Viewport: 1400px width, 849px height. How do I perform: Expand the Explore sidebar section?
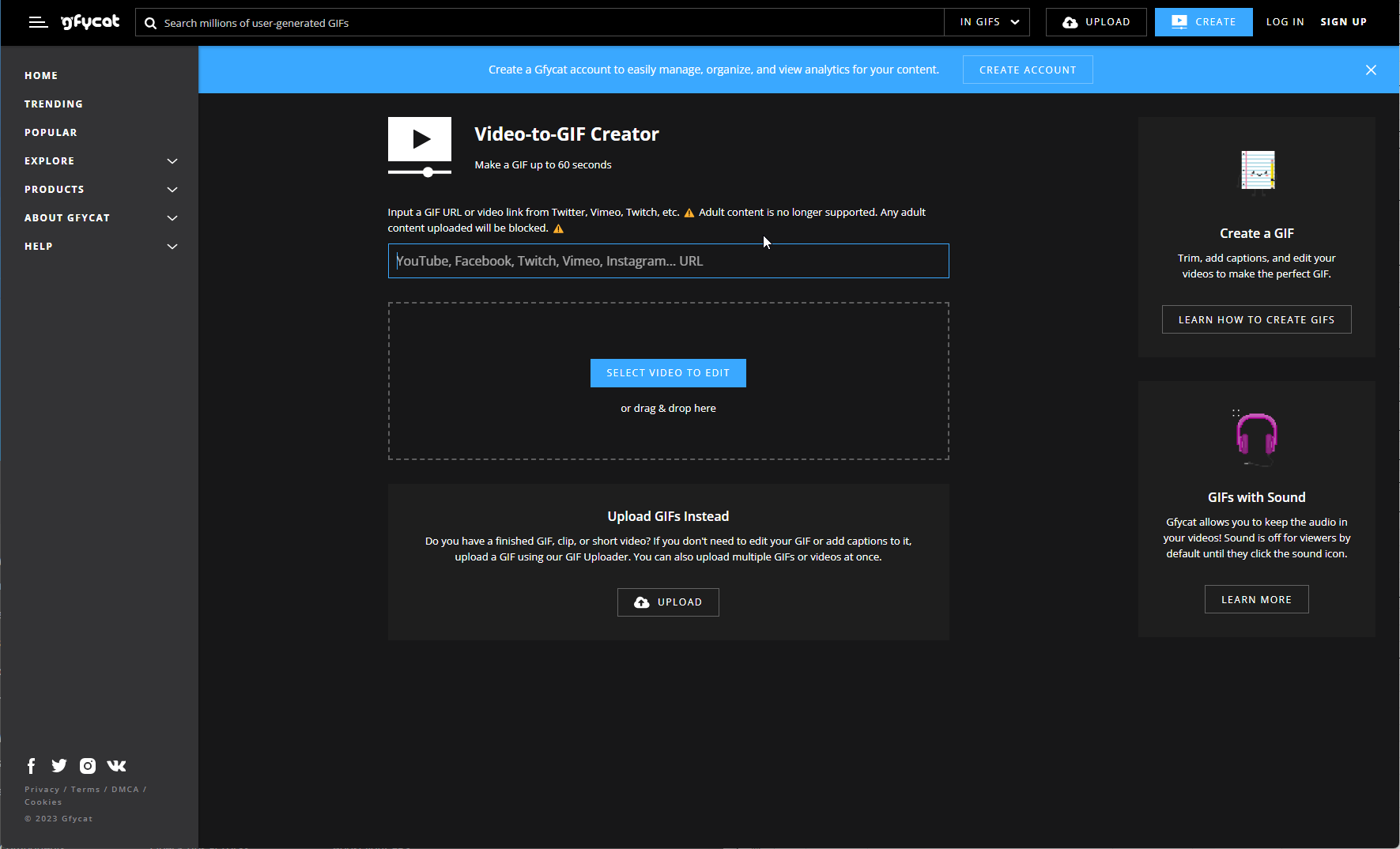172,161
